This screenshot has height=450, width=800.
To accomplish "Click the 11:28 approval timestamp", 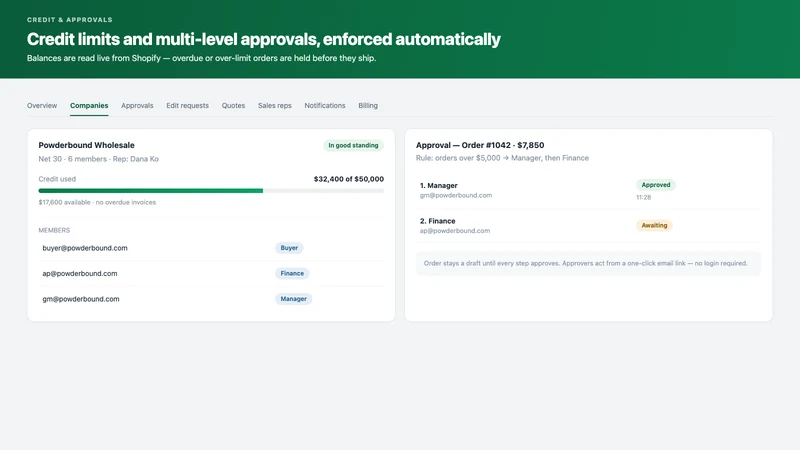I will click(643, 197).
